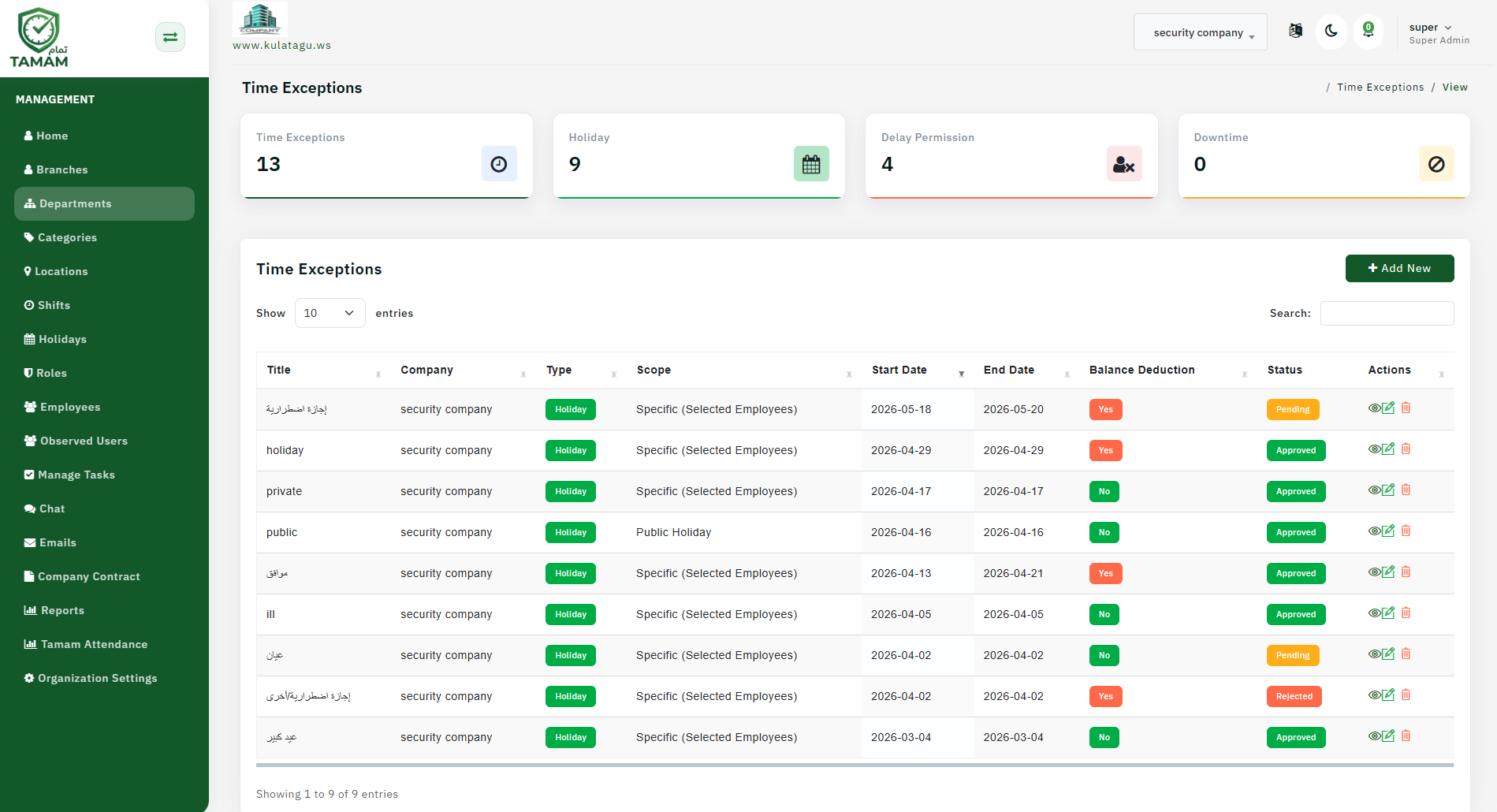The width and height of the screenshot is (1497, 812).
Task: Open the Show entries count dropdown
Action: [x=330, y=313]
